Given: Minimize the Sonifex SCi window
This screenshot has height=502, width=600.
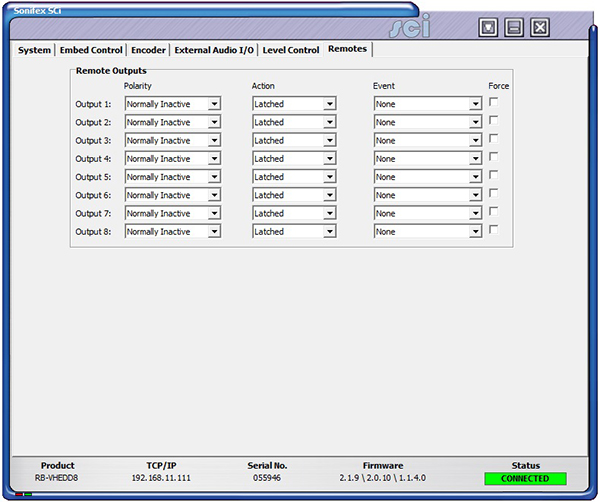Looking at the screenshot, I should (x=514, y=27).
